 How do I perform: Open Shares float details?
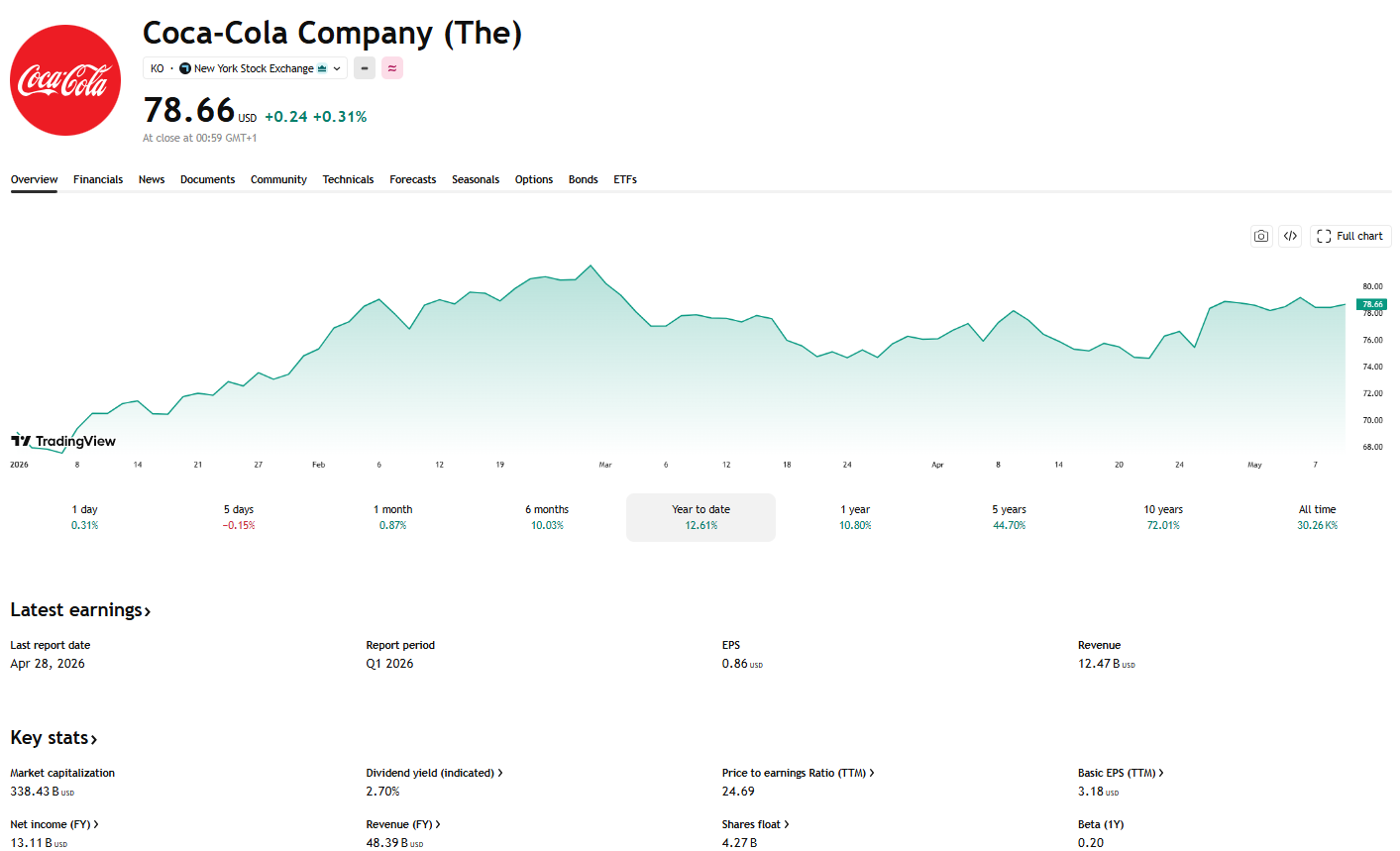click(756, 824)
